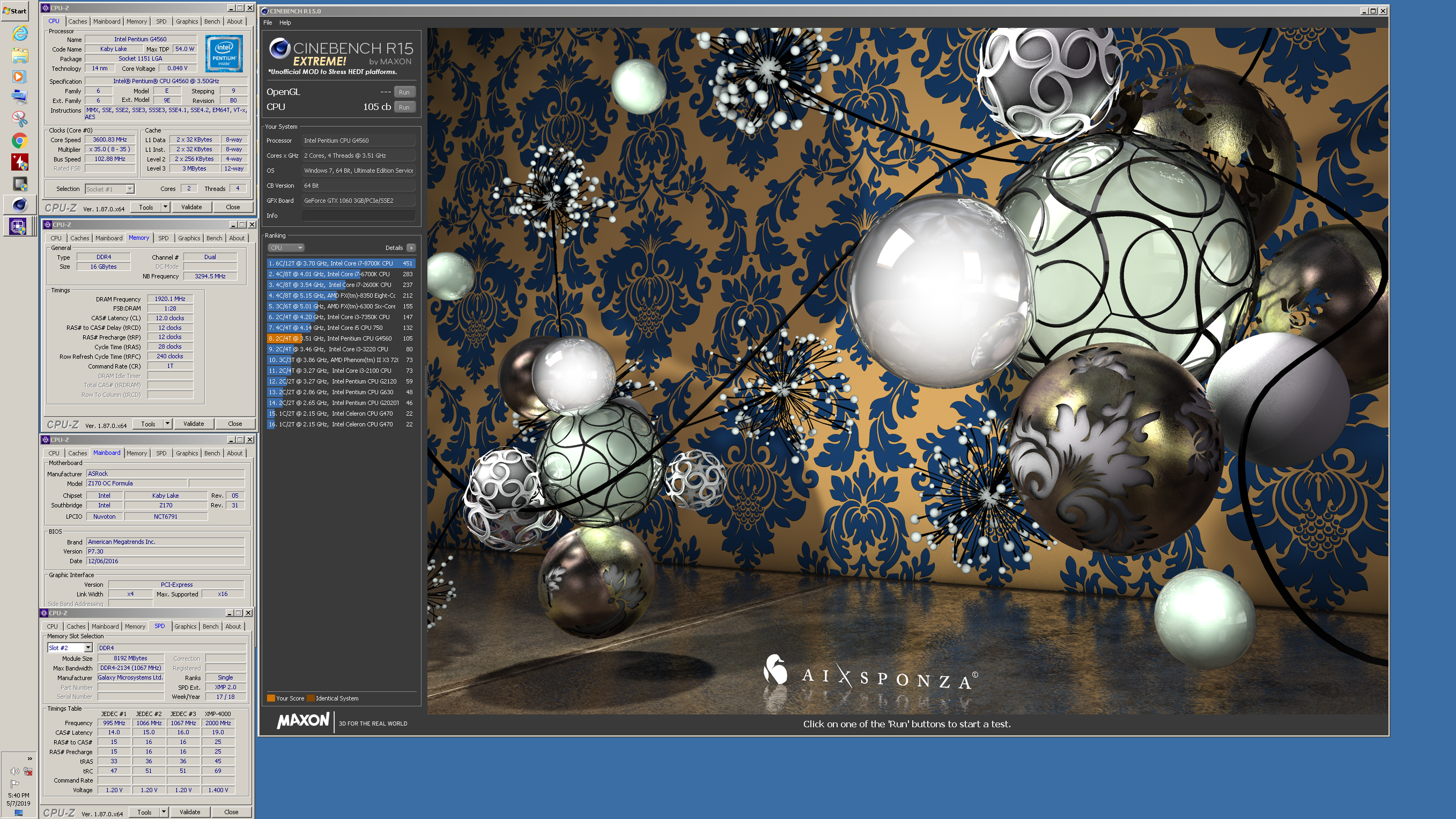The width and height of the screenshot is (1456, 819).
Task: Run the OpenGL benchmark test
Action: [404, 92]
